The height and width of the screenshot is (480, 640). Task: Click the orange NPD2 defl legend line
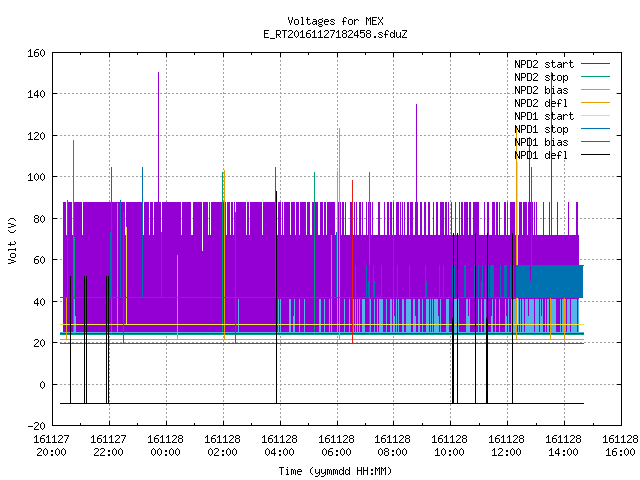tap(595, 102)
